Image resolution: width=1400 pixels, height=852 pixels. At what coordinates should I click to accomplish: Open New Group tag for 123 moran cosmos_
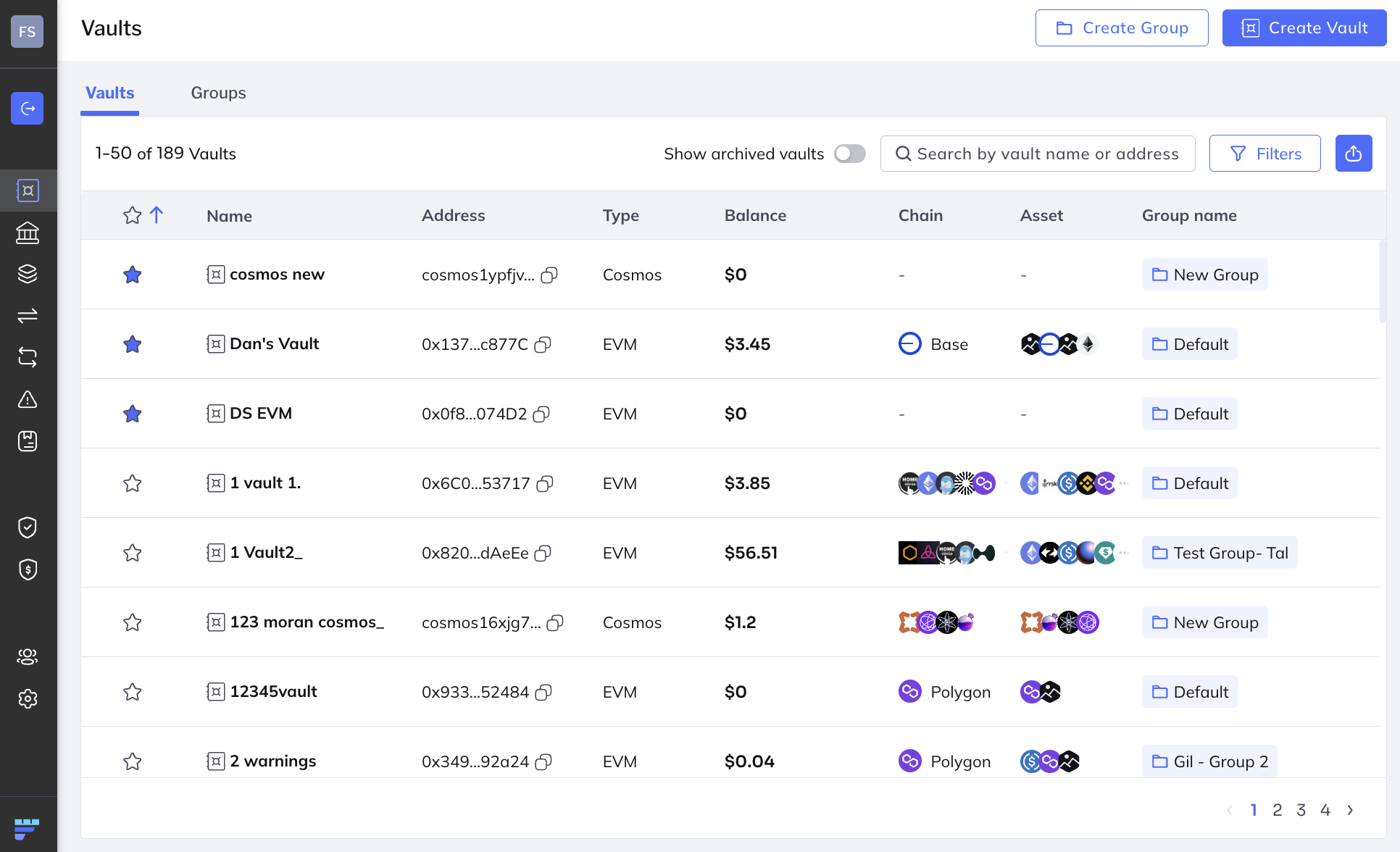coord(1205,622)
